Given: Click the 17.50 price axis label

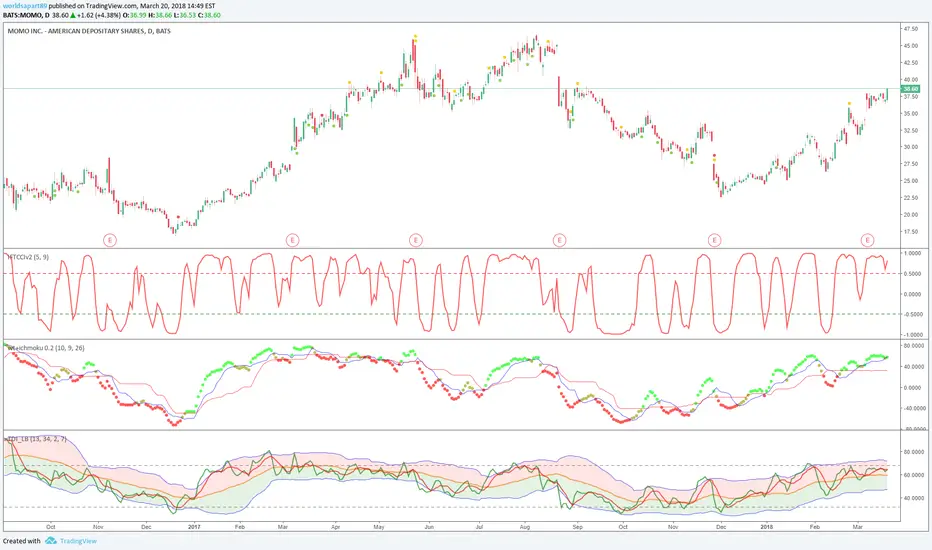Looking at the screenshot, I should click(x=910, y=231).
